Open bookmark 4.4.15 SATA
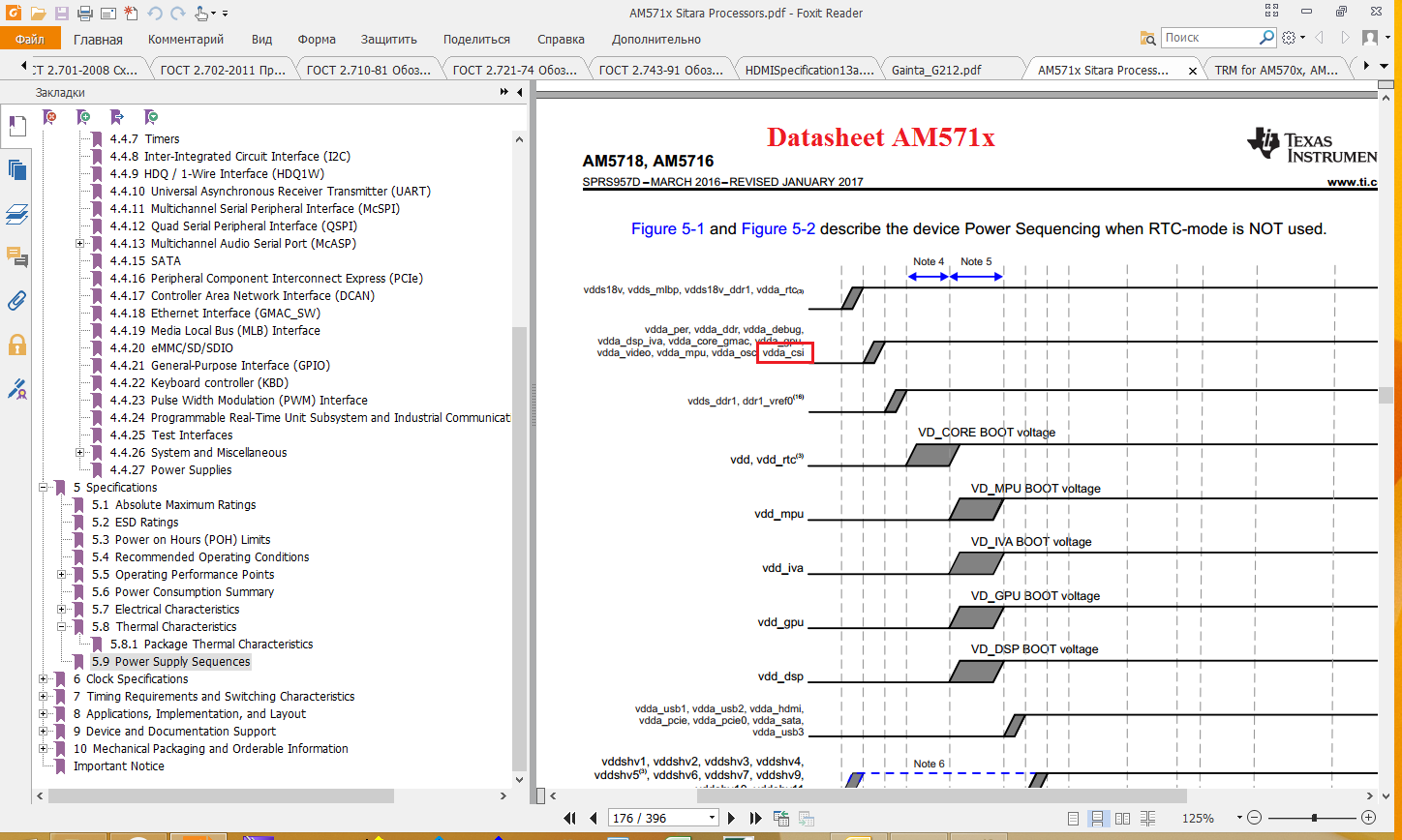Viewport: 1402px width, 840px height. (x=145, y=261)
